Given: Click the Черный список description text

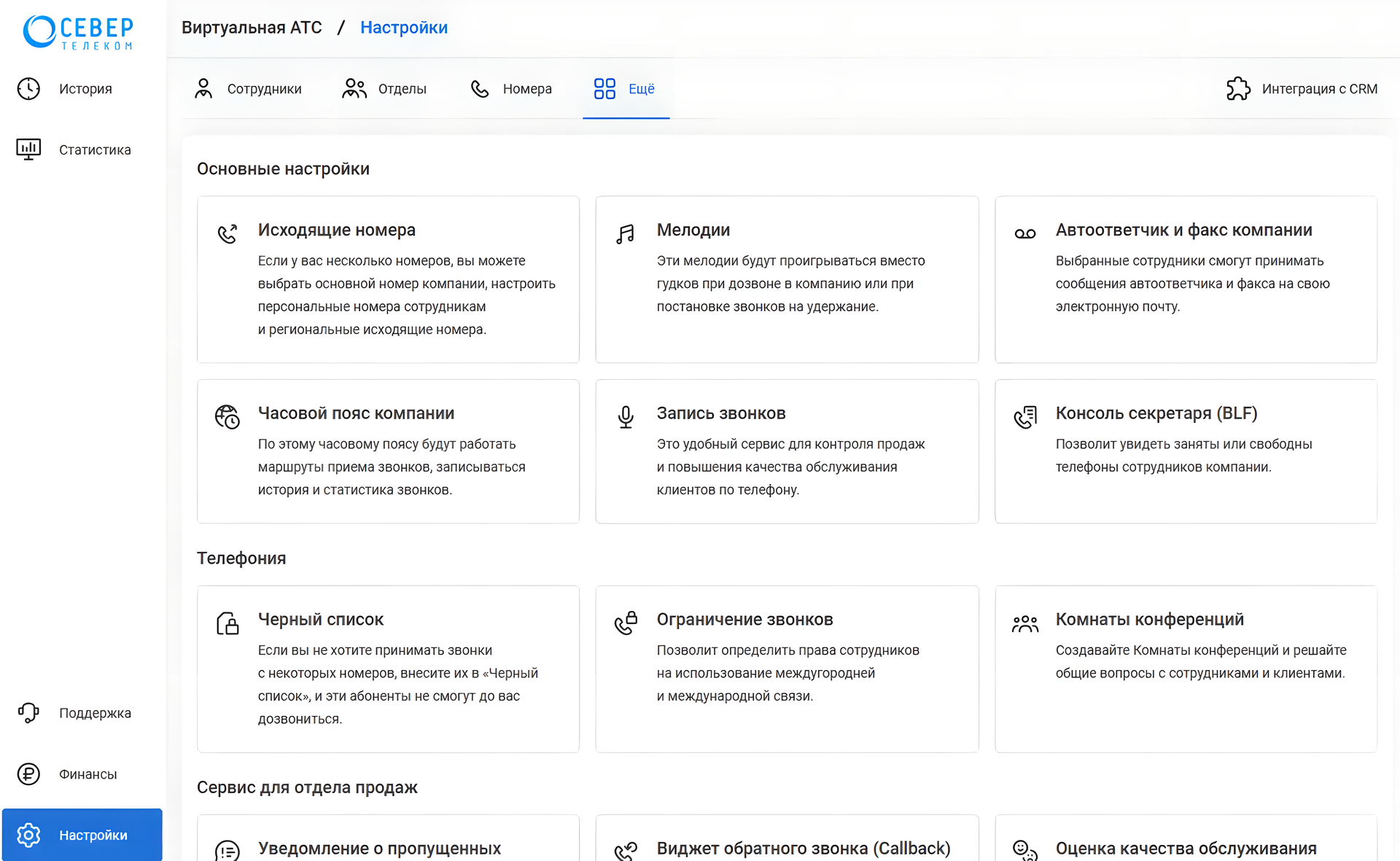Looking at the screenshot, I should (397, 685).
